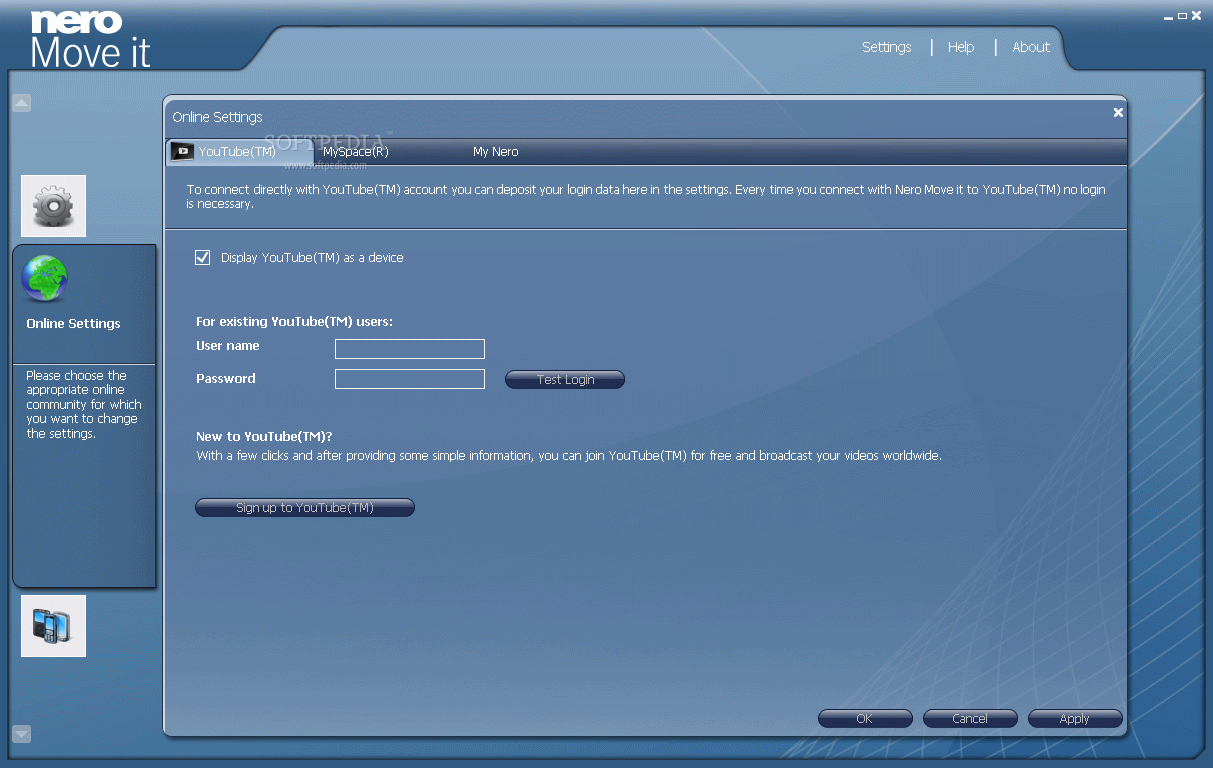Open the Settings menu at top

(x=887, y=47)
